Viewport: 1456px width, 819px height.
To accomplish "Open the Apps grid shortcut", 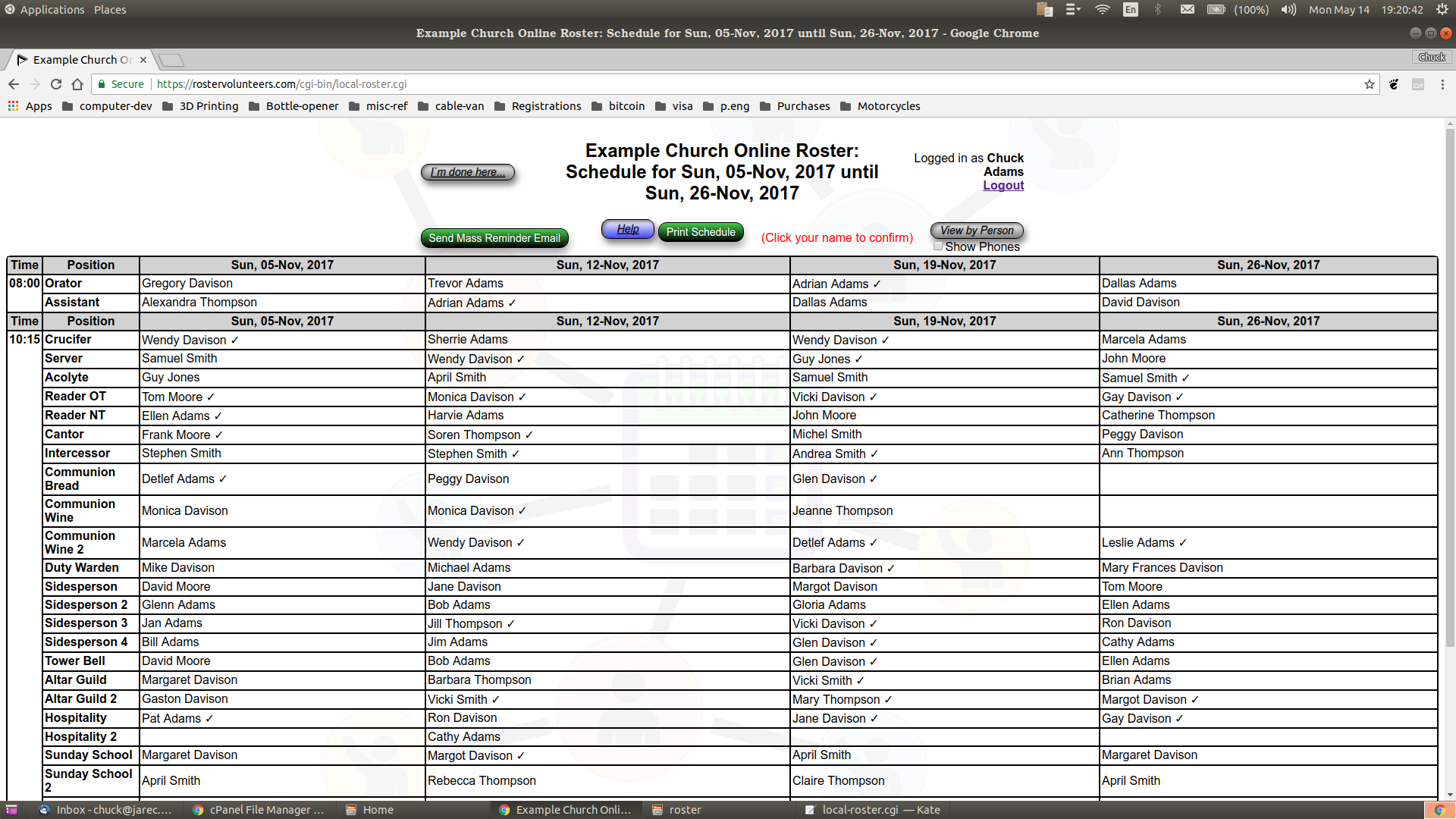I will tap(30, 106).
